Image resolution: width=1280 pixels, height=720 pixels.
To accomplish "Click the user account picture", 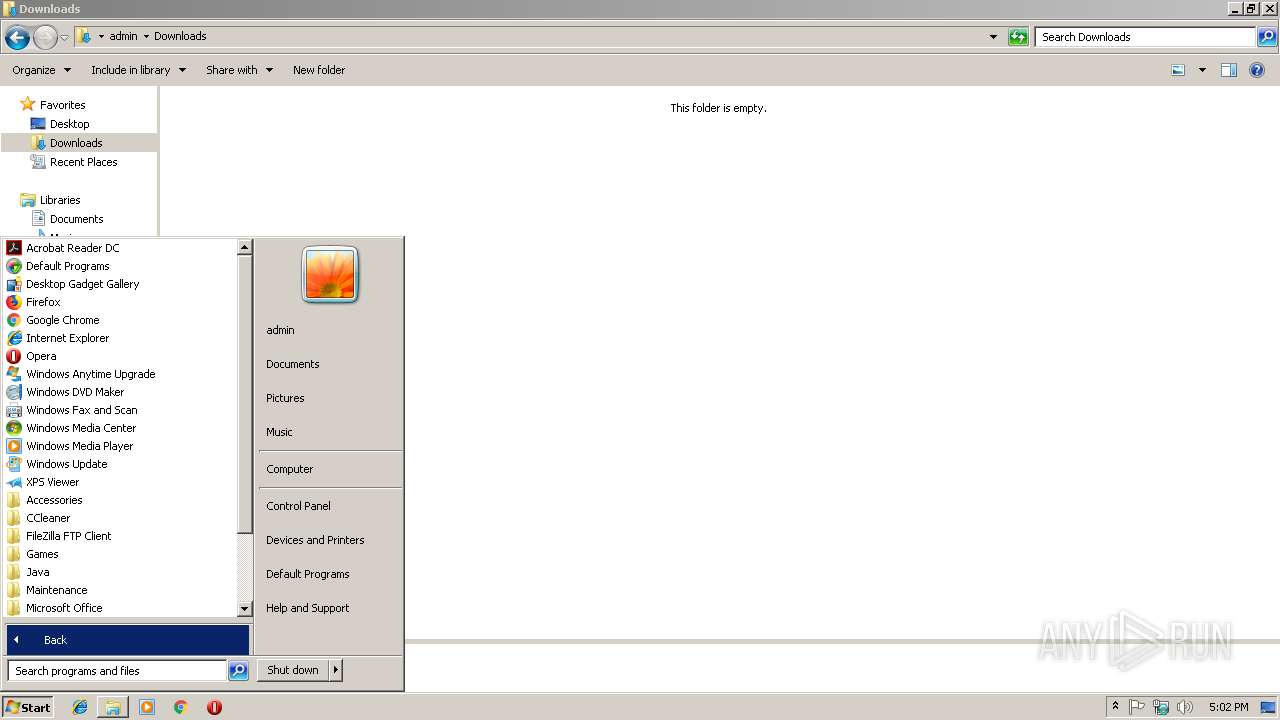I will 330,274.
